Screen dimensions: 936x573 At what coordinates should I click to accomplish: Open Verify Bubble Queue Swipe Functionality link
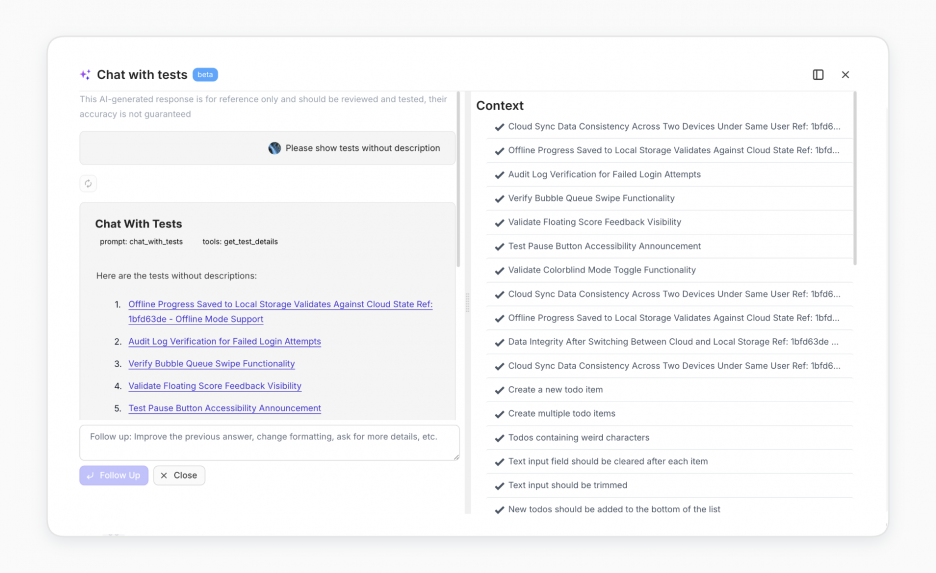pyautogui.click(x=211, y=363)
